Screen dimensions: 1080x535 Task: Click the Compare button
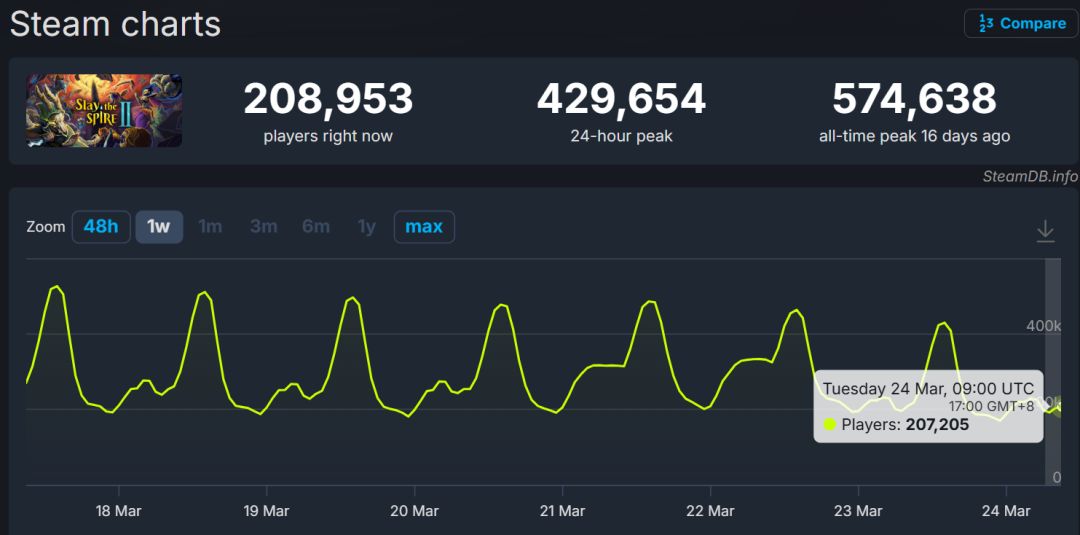click(1021, 23)
